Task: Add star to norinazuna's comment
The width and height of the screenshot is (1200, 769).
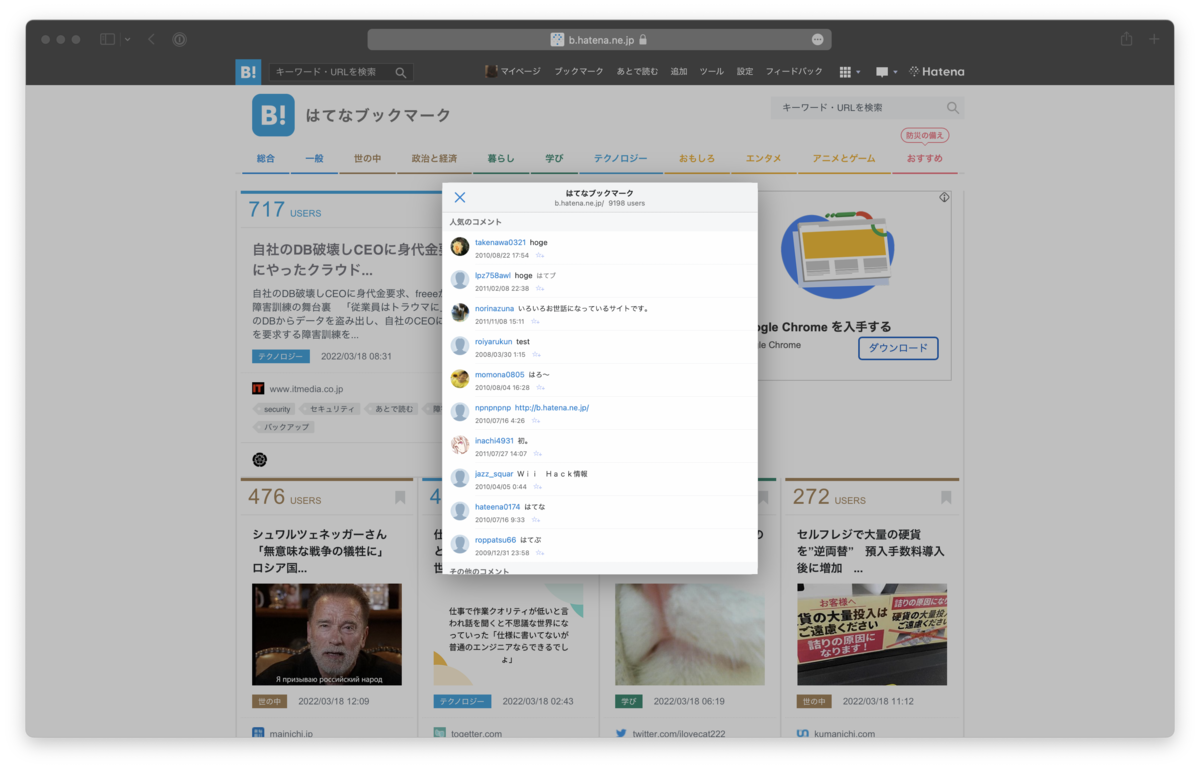Action: pos(535,322)
